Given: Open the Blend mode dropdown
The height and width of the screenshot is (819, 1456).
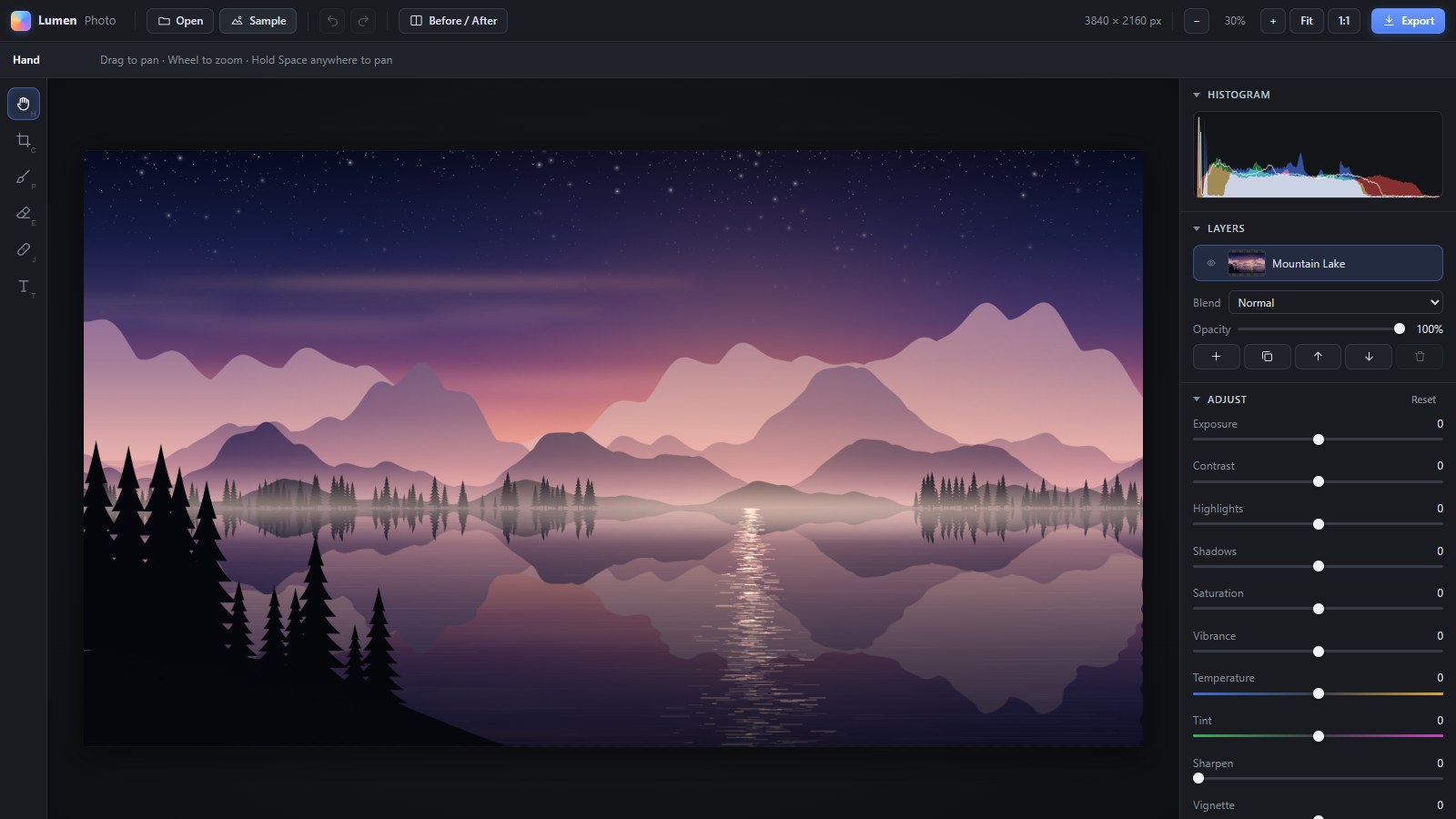Looking at the screenshot, I should (1336, 303).
